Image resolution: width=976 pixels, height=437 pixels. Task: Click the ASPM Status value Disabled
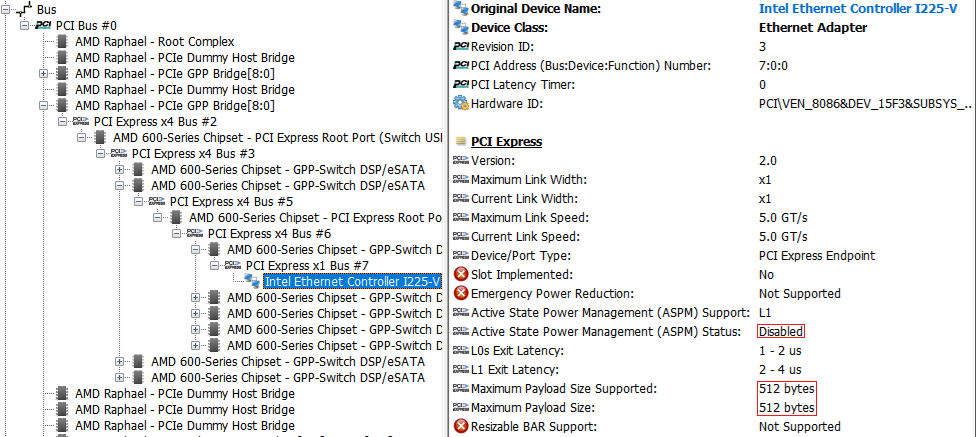point(780,331)
